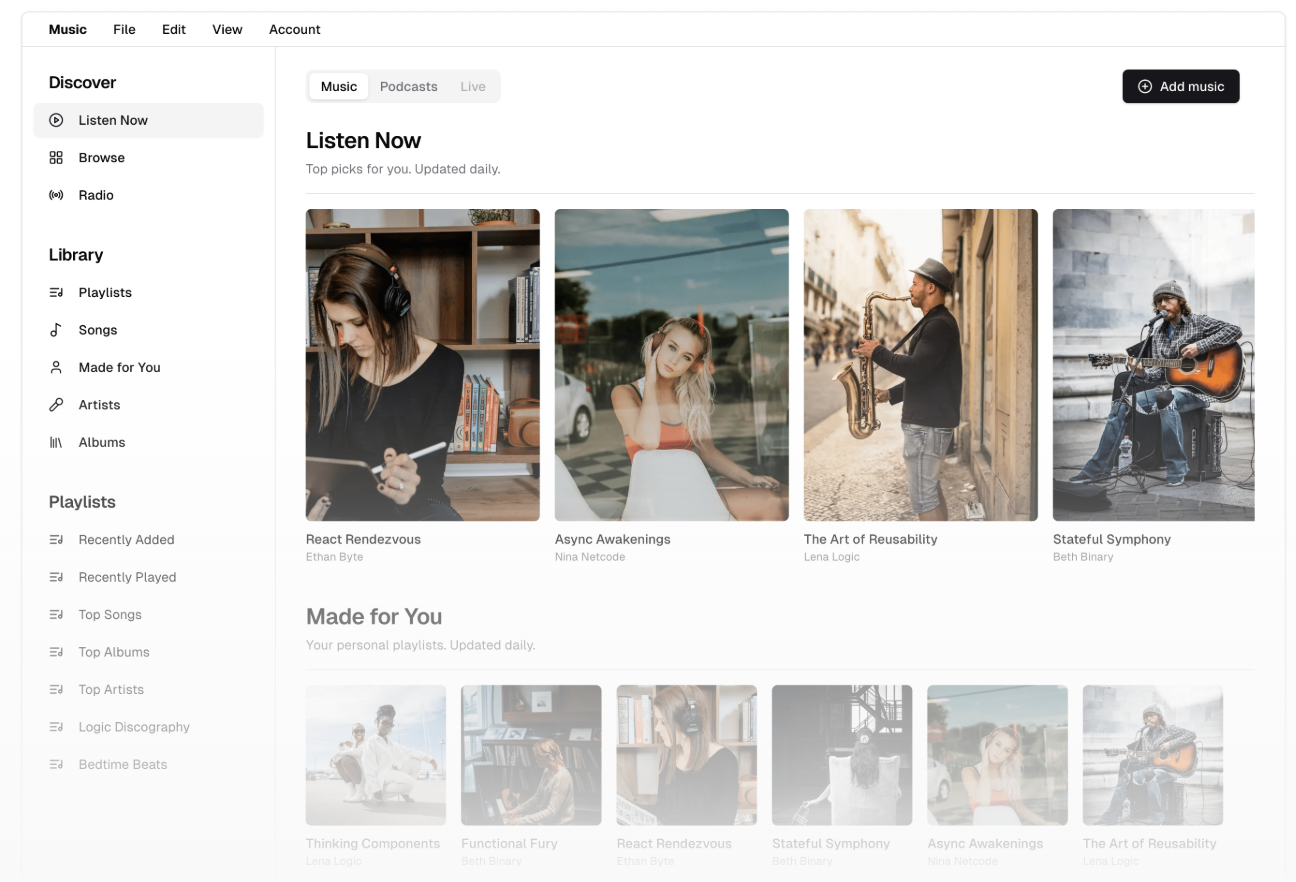Open the File menu
This screenshot has height=882, width=1296.
tap(124, 29)
